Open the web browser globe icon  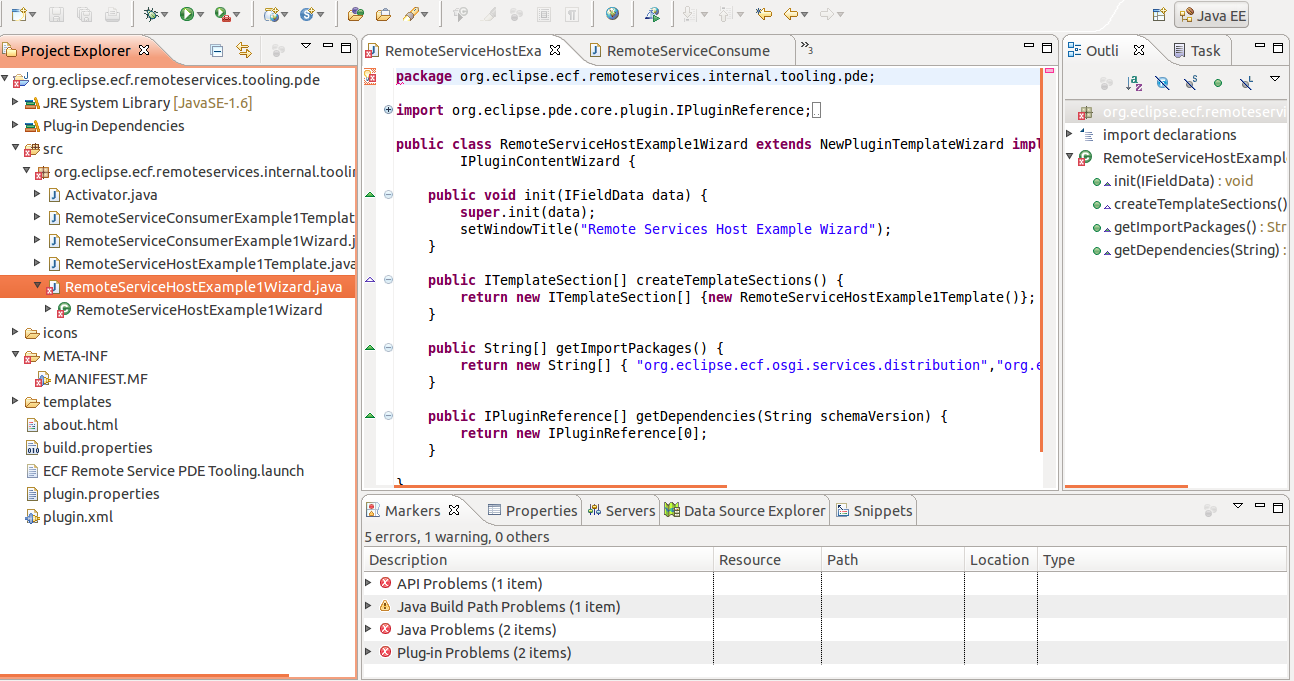612,14
